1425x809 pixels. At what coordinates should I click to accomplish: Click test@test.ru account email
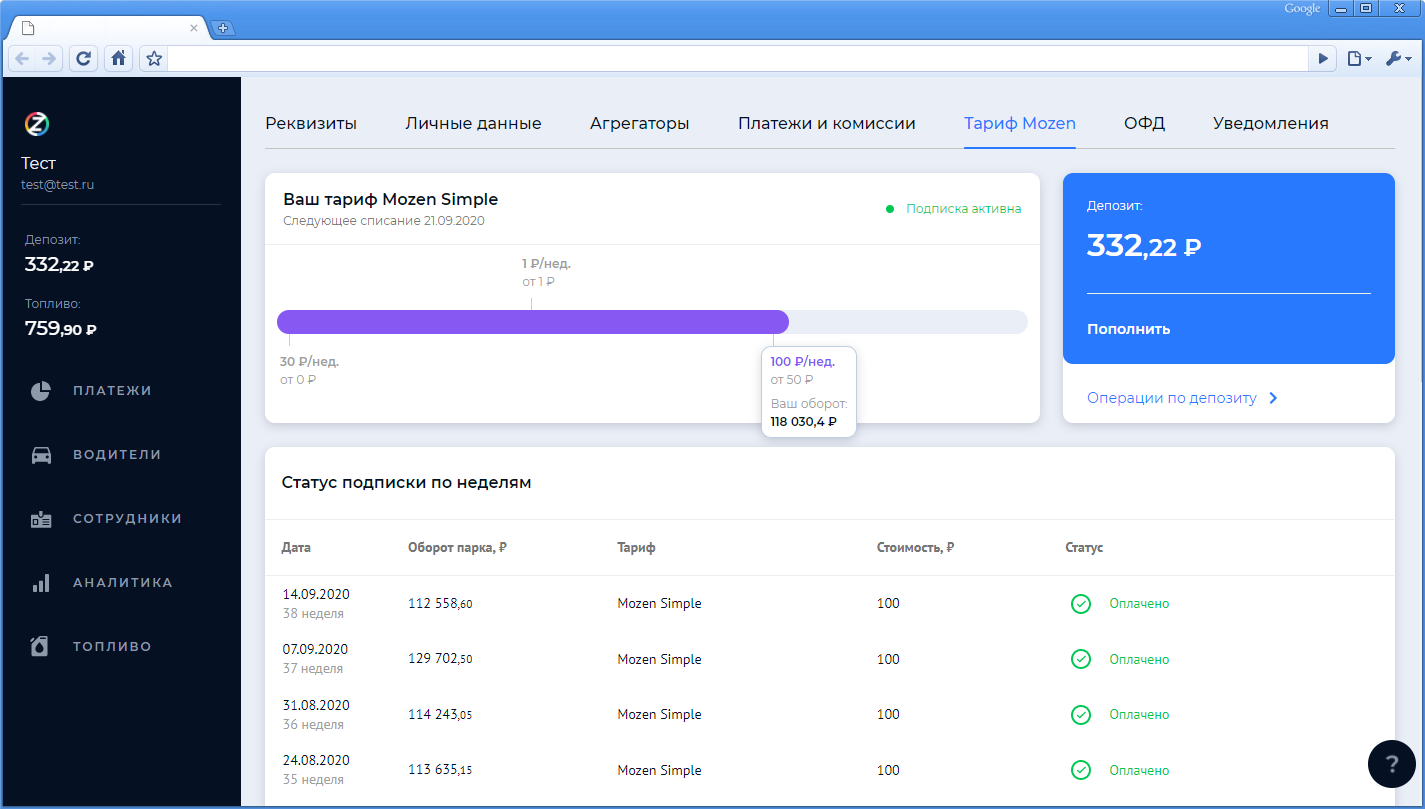point(58,185)
